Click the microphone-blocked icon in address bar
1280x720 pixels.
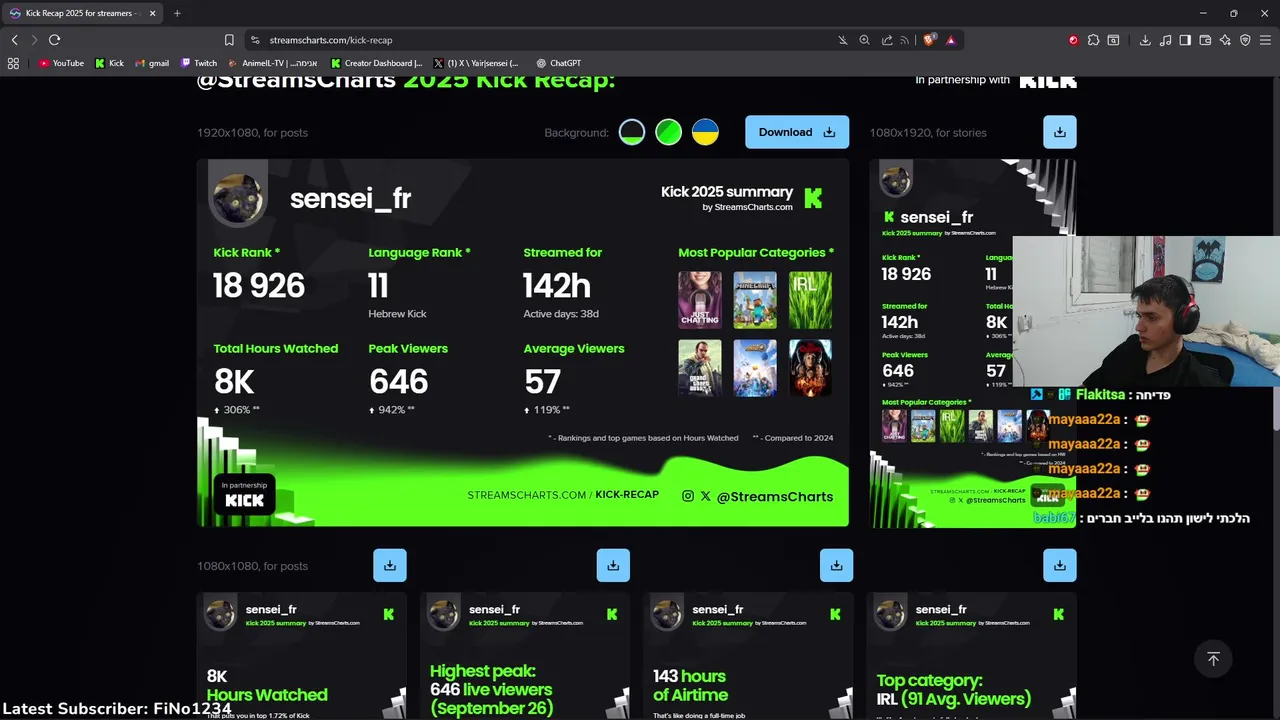click(842, 40)
